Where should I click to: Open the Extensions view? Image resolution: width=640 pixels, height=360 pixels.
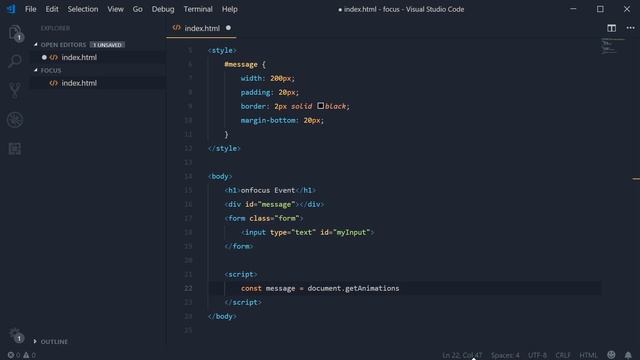pyautogui.click(x=15, y=149)
